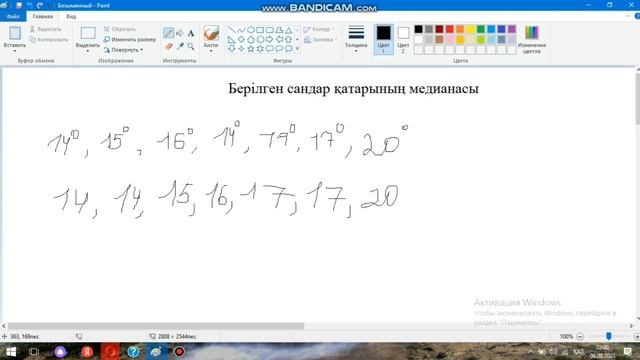This screenshot has height=360, width=640.
Task: Choose the green color swatch
Action: pos(480,29)
